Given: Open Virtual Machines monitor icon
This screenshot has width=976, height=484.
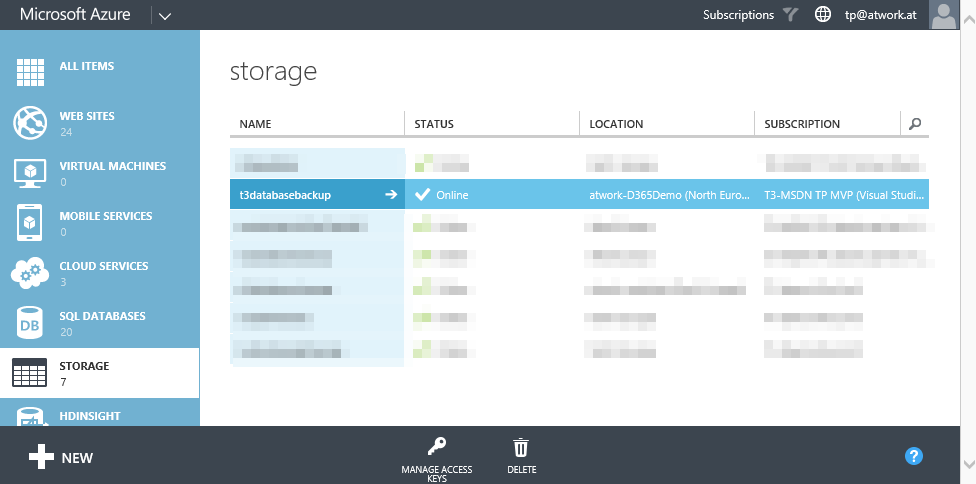Looking at the screenshot, I should coord(30,173).
